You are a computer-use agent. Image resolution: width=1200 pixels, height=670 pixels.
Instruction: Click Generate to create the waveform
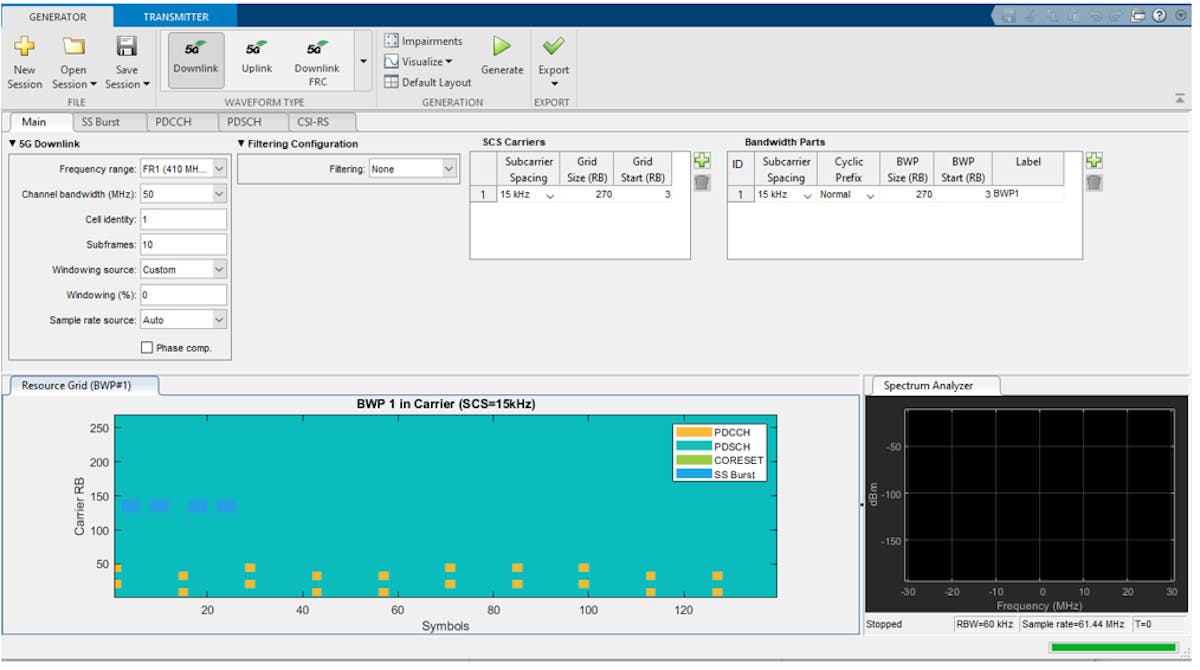click(501, 55)
